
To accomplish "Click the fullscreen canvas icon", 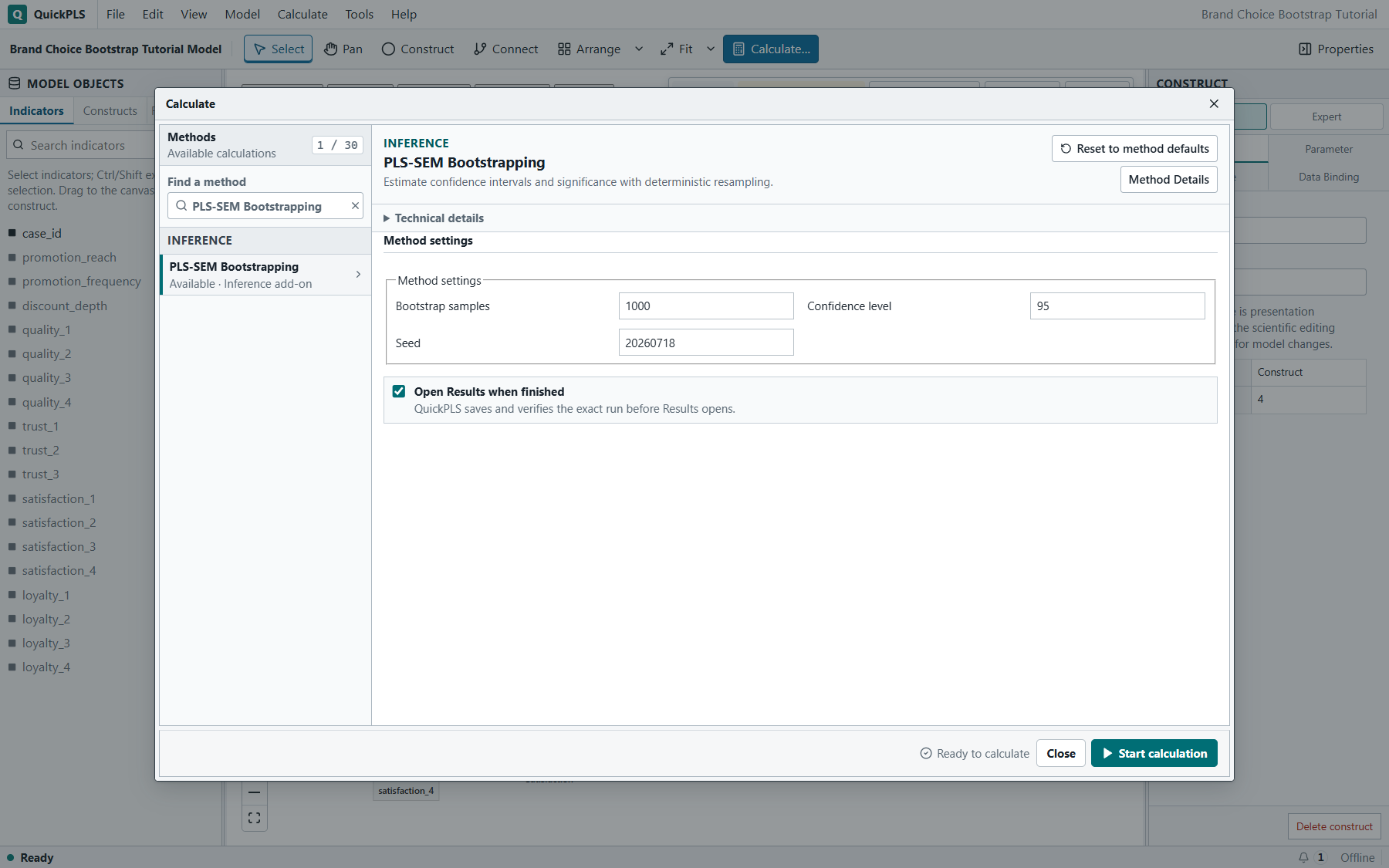I will 255,818.
